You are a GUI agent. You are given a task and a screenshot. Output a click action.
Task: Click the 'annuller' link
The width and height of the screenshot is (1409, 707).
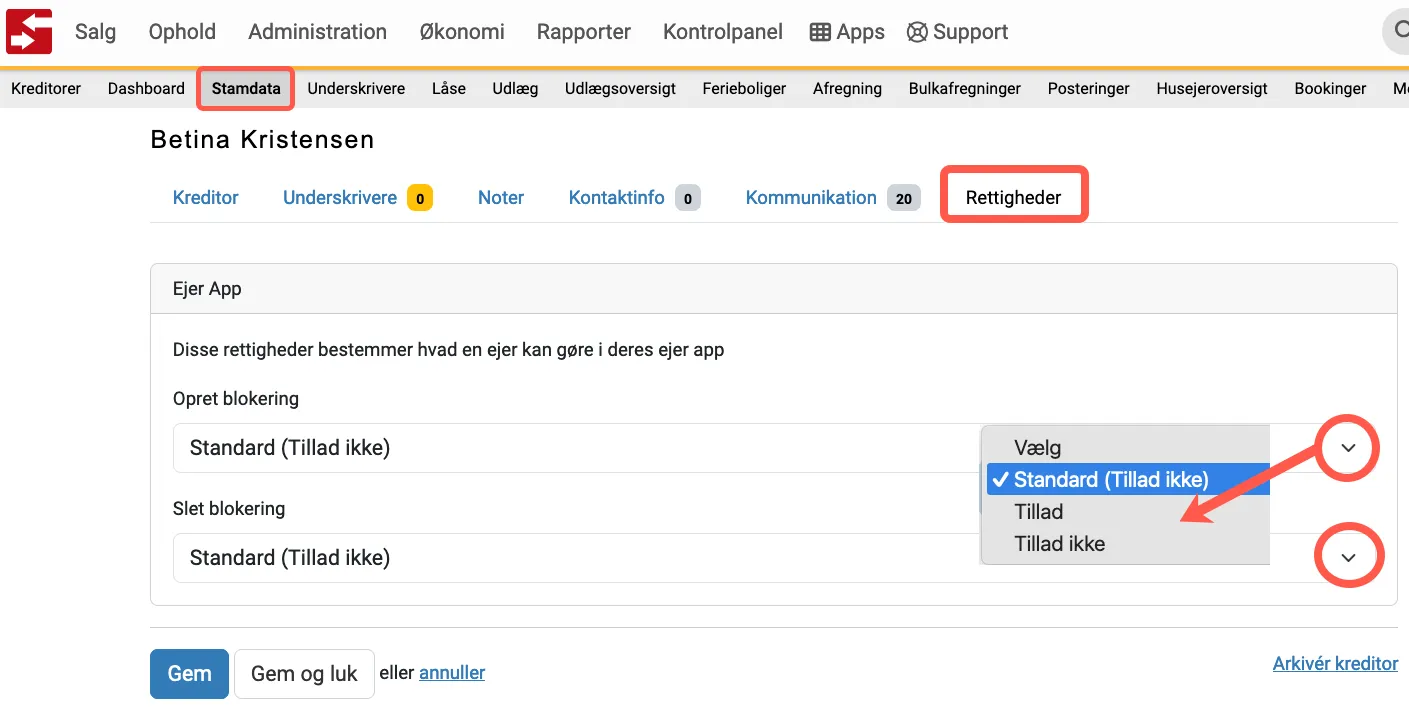(452, 673)
